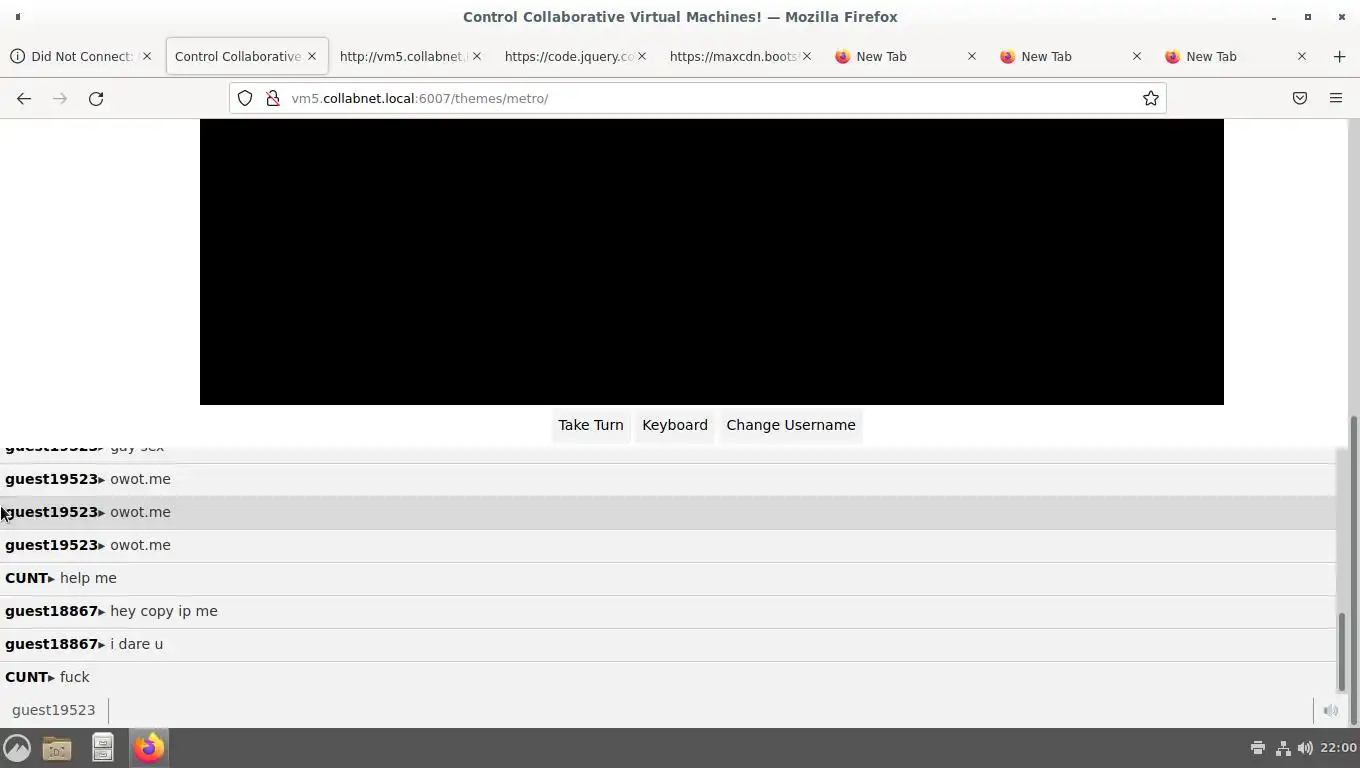Screen dimensions: 1360x768
Task: Click the page vertical scrollbar thumb
Action: (x=1355, y=570)
